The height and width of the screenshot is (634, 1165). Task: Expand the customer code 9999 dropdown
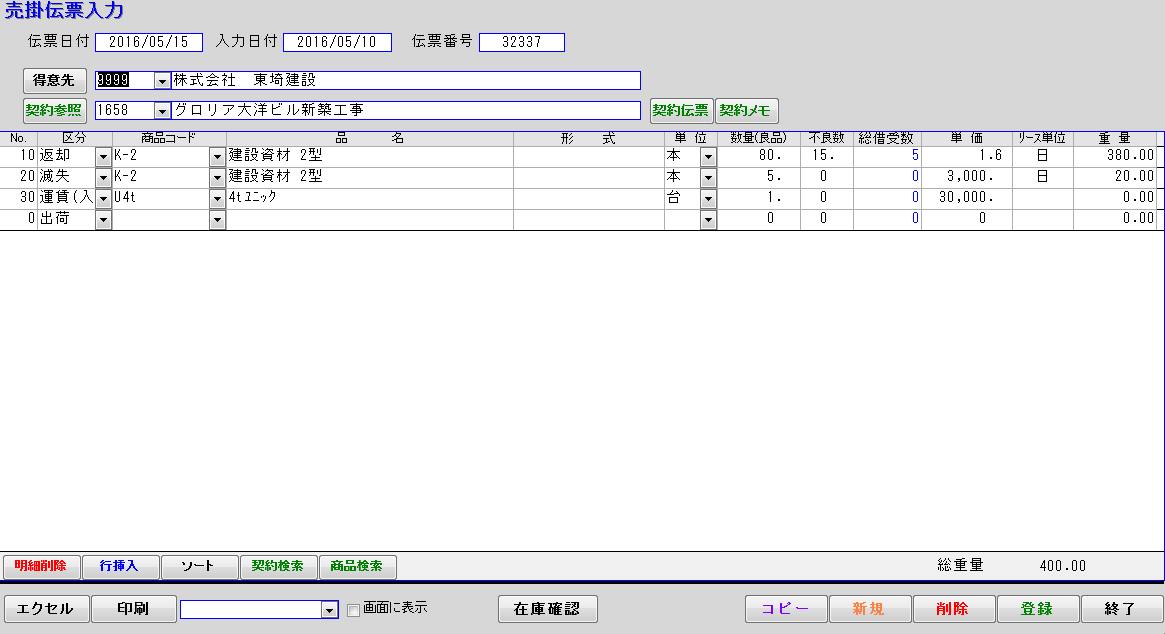coord(162,81)
